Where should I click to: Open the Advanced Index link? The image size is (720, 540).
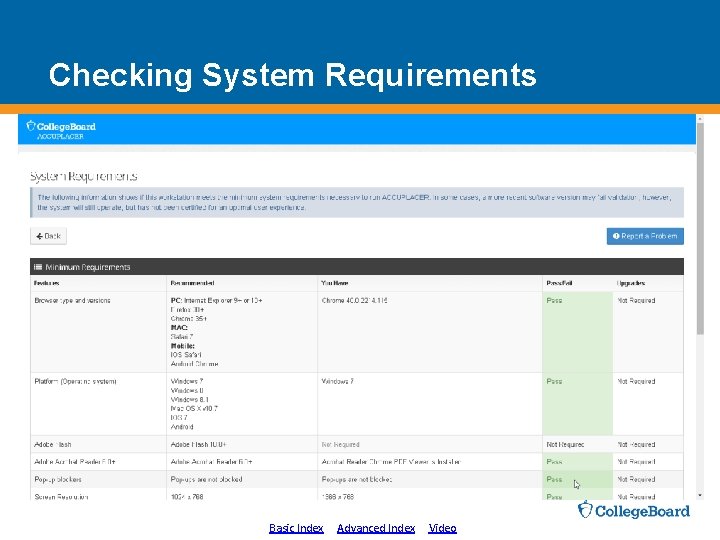coord(376,528)
